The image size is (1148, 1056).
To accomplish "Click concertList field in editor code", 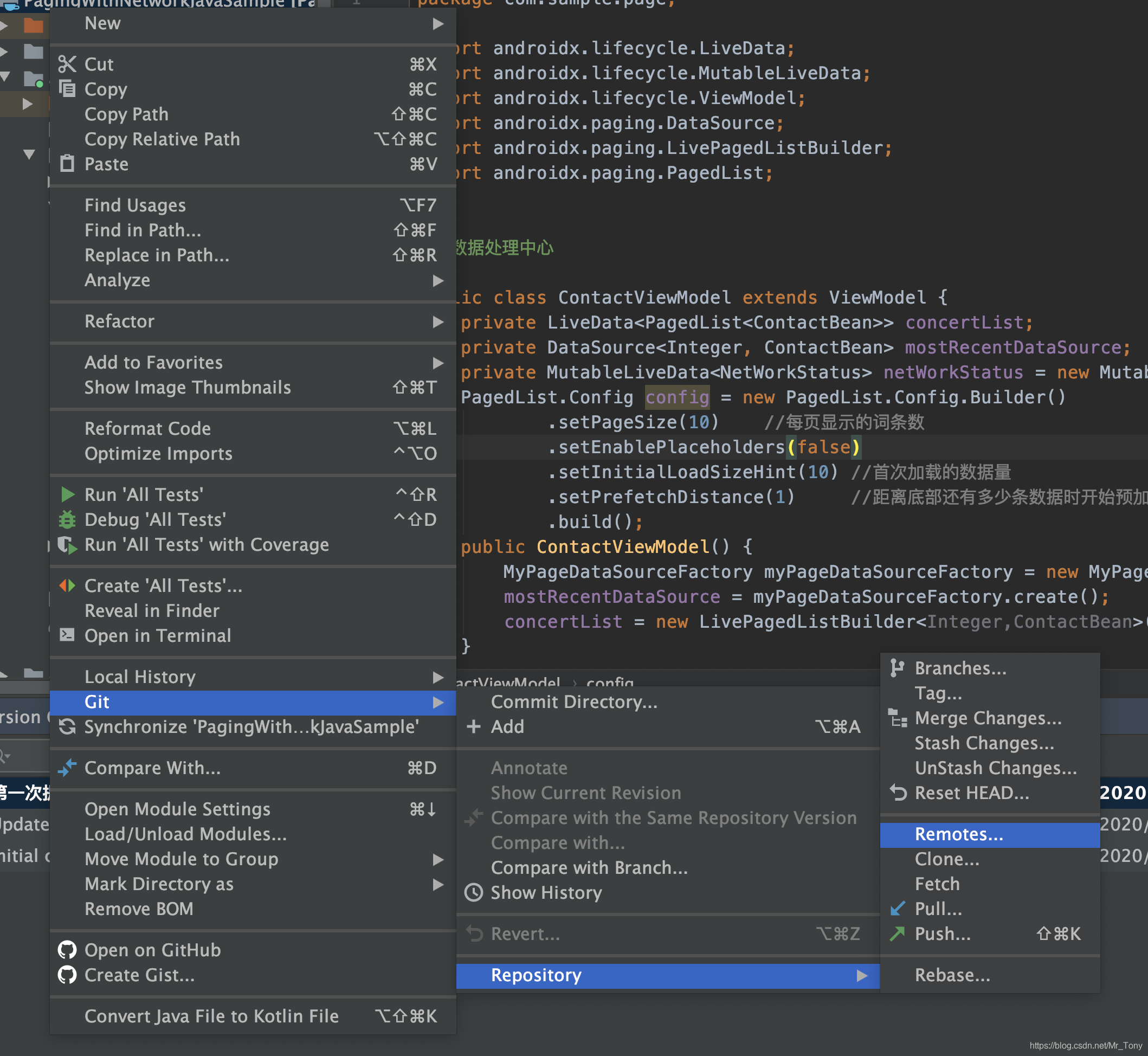I will click(x=964, y=323).
